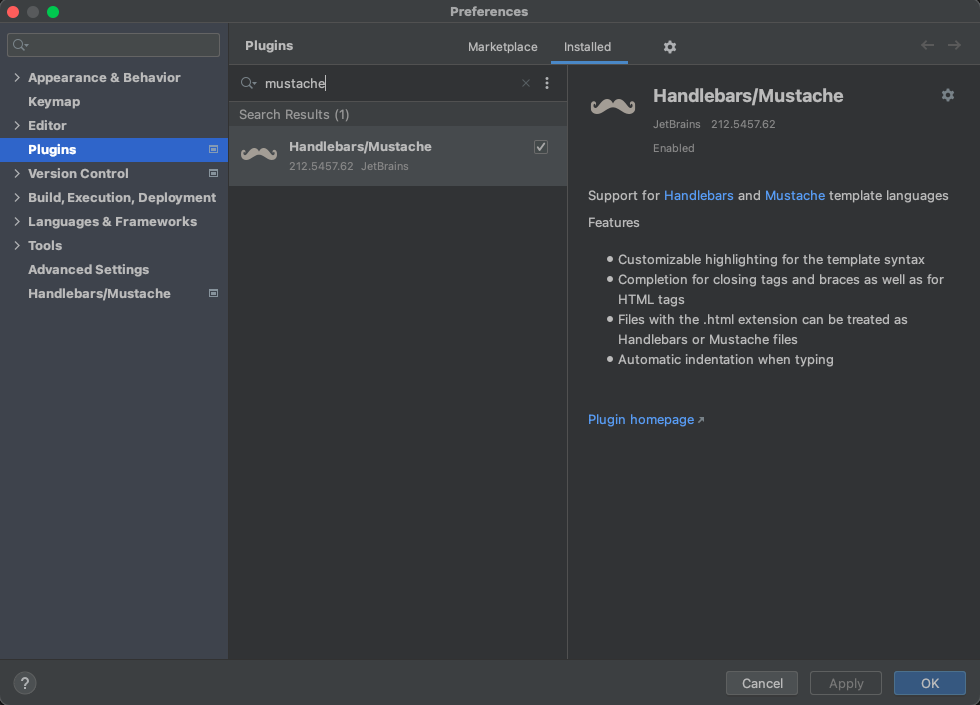Click the external link arrow after Plugin homepage

tap(701, 420)
